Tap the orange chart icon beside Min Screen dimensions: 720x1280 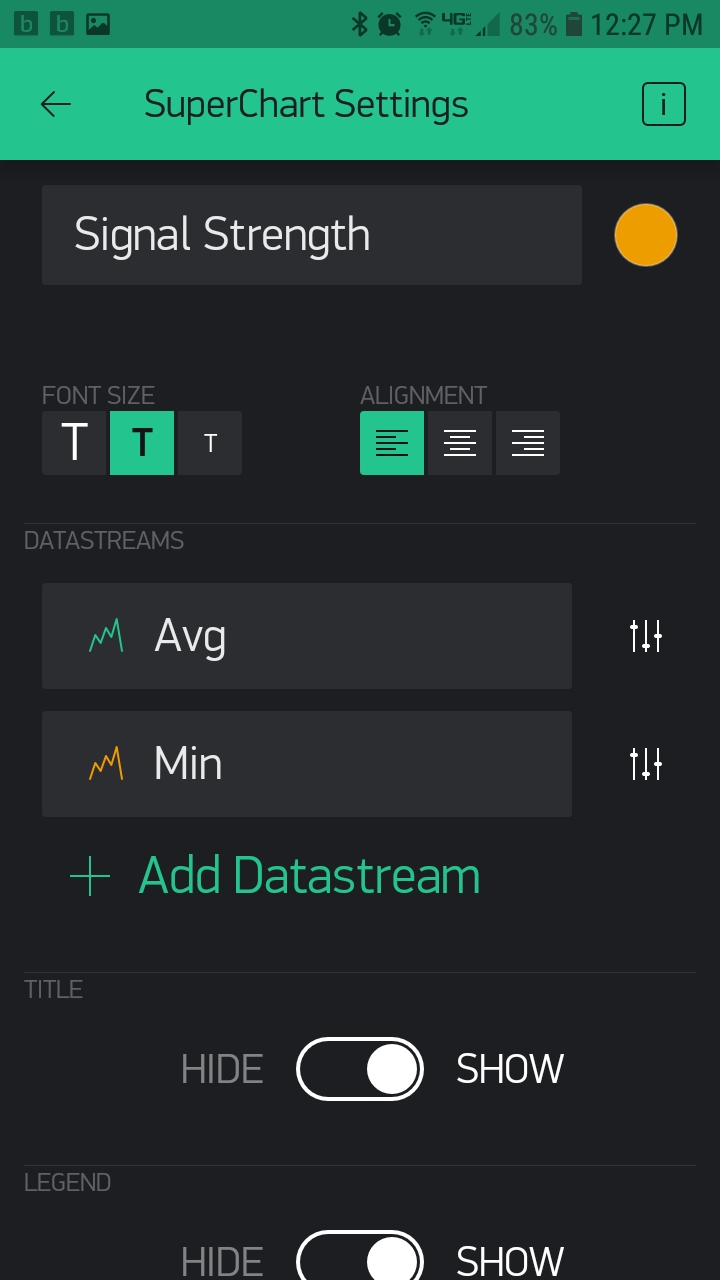click(x=106, y=764)
